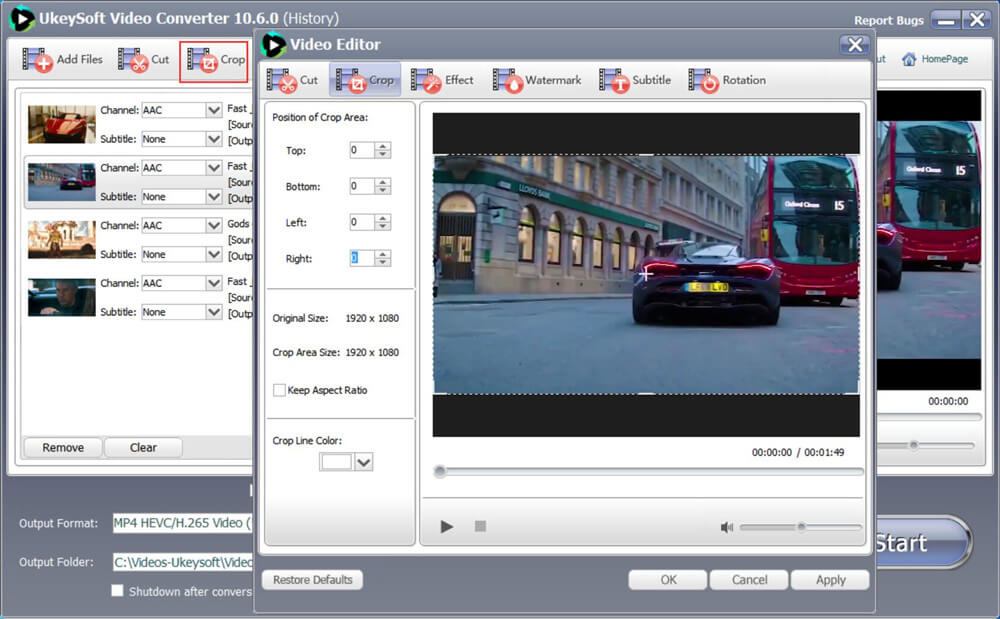Click the Bottom crop value spinner arrows
The width and height of the screenshot is (1000, 619).
pos(383,186)
